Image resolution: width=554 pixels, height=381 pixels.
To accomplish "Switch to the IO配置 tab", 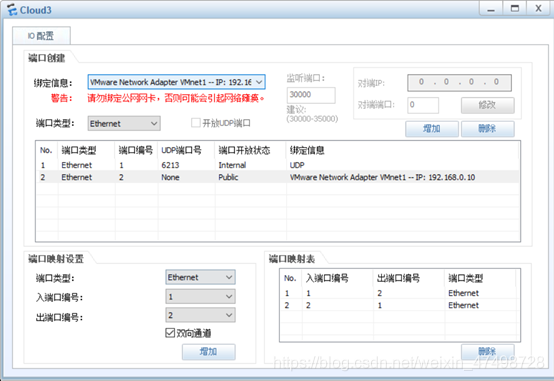I will (x=41, y=35).
